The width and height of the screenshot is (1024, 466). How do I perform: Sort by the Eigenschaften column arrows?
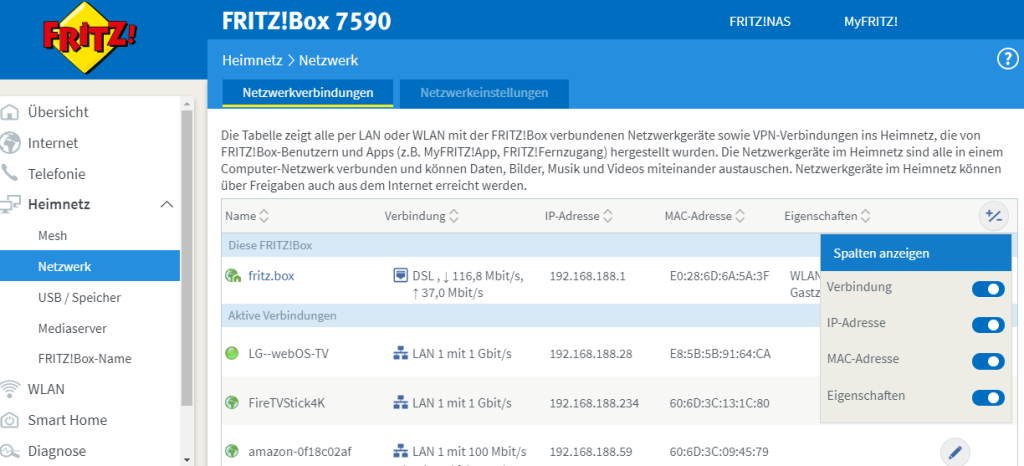pyautogui.click(x=866, y=216)
